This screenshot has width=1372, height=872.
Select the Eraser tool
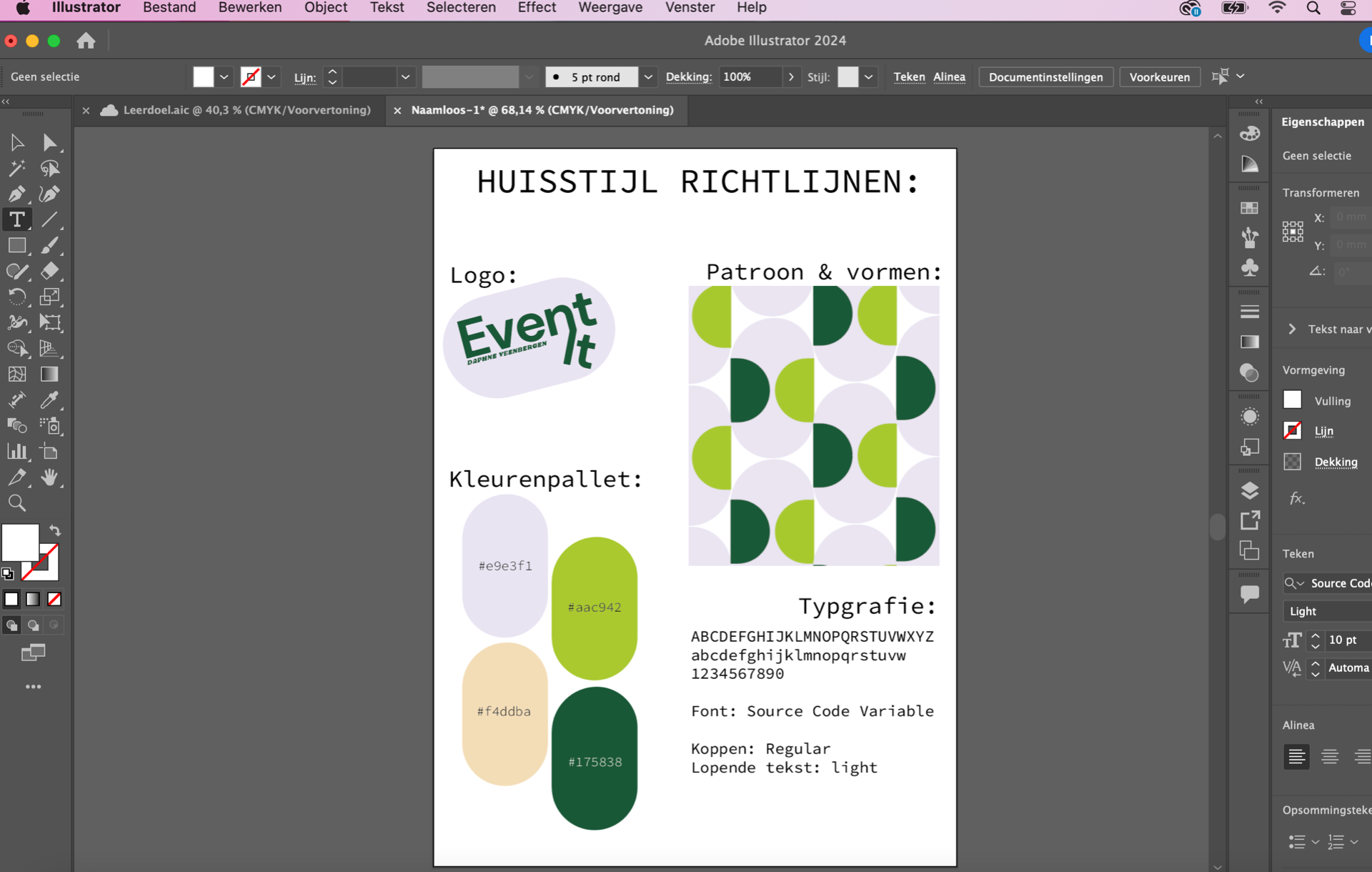[x=49, y=271]
